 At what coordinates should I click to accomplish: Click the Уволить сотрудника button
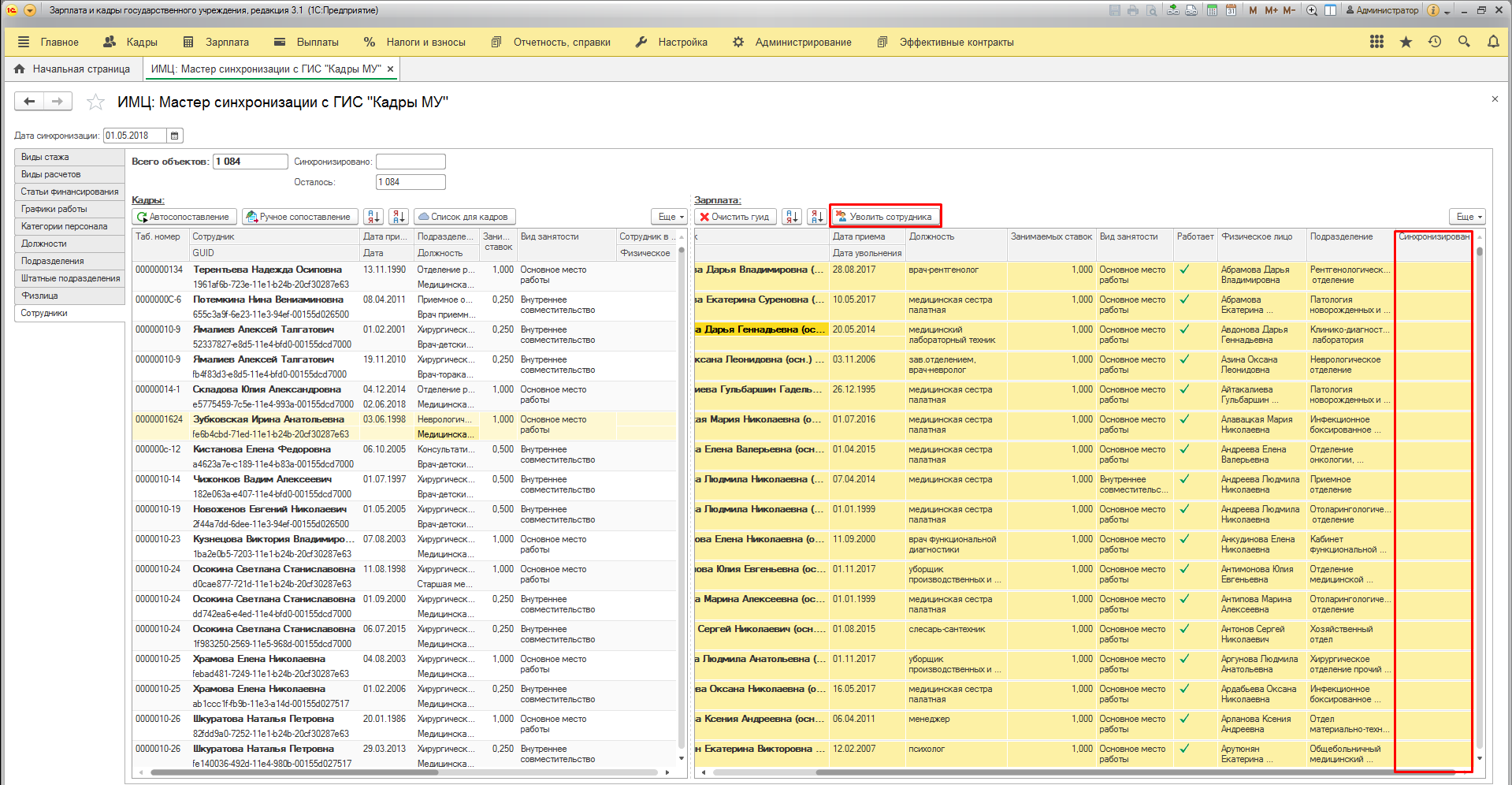(x=884, y=217)
